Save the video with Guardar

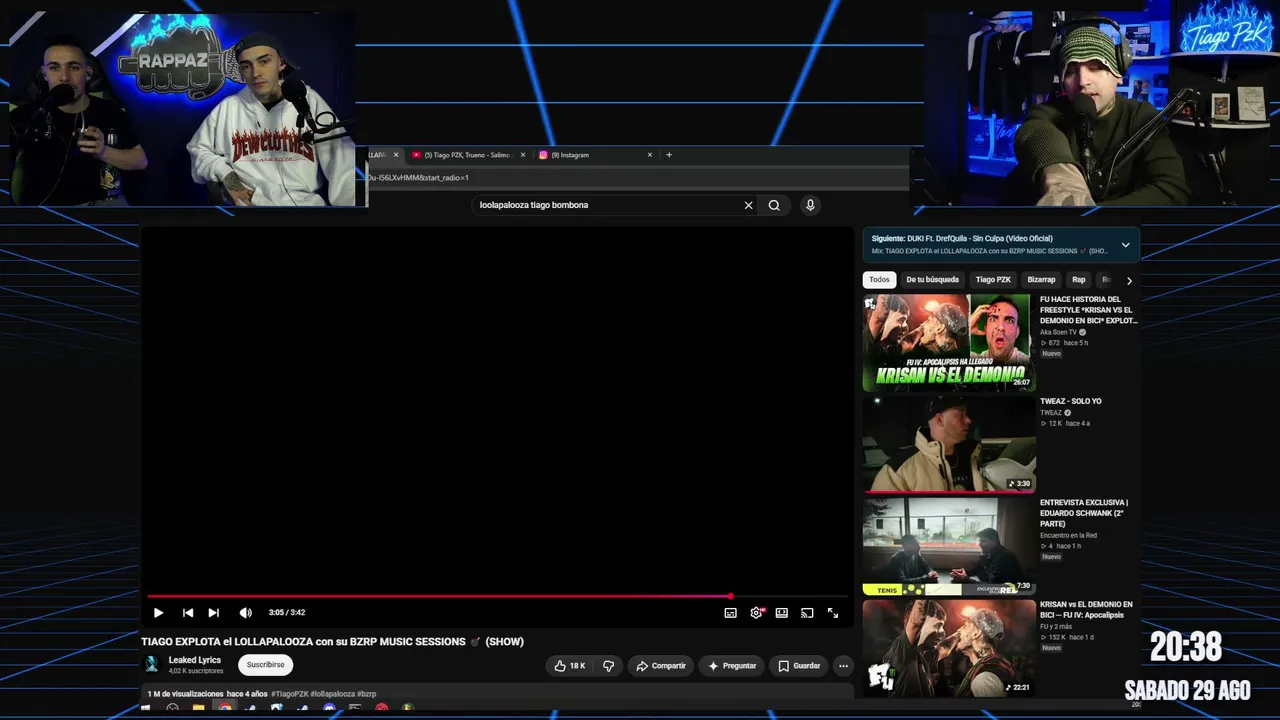[x=799, y=666]
